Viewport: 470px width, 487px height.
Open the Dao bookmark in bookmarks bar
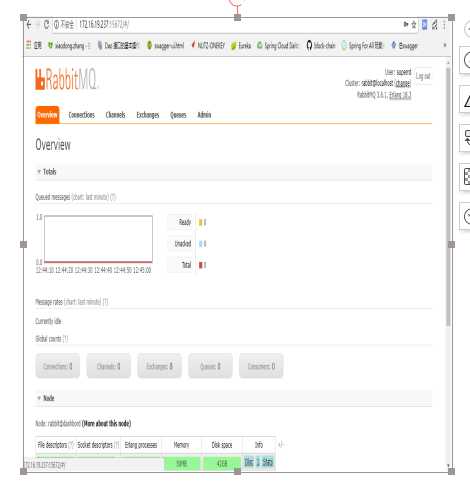click(x=118, y=45)
